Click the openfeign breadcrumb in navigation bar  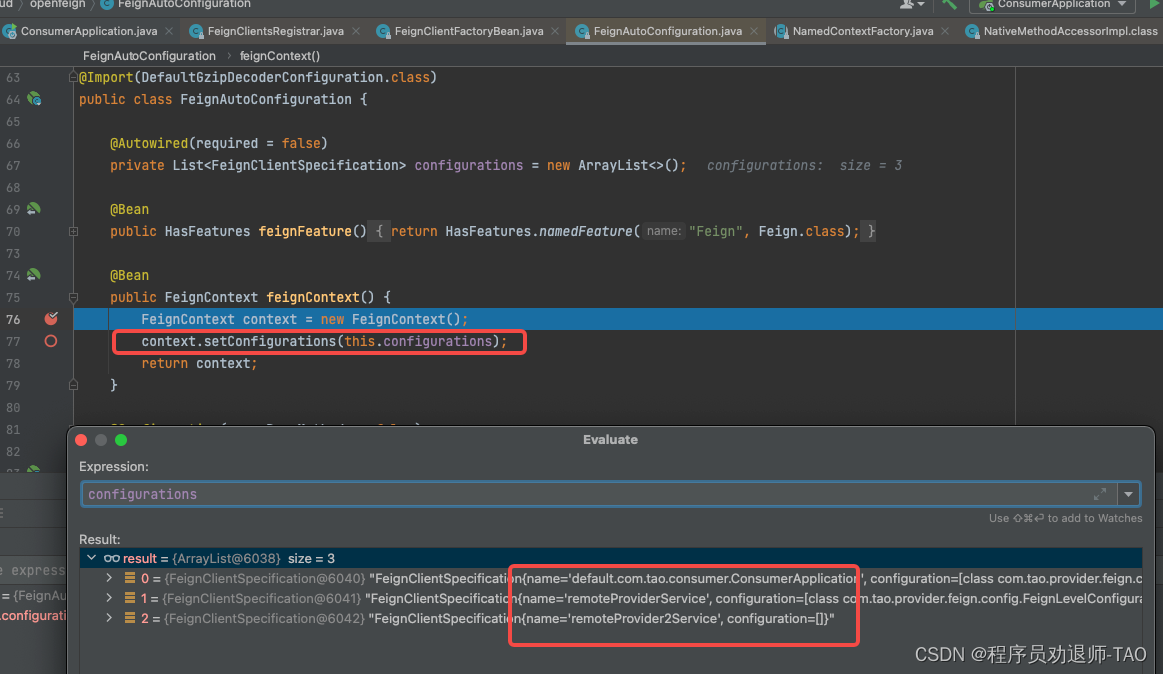click(57, 4)
